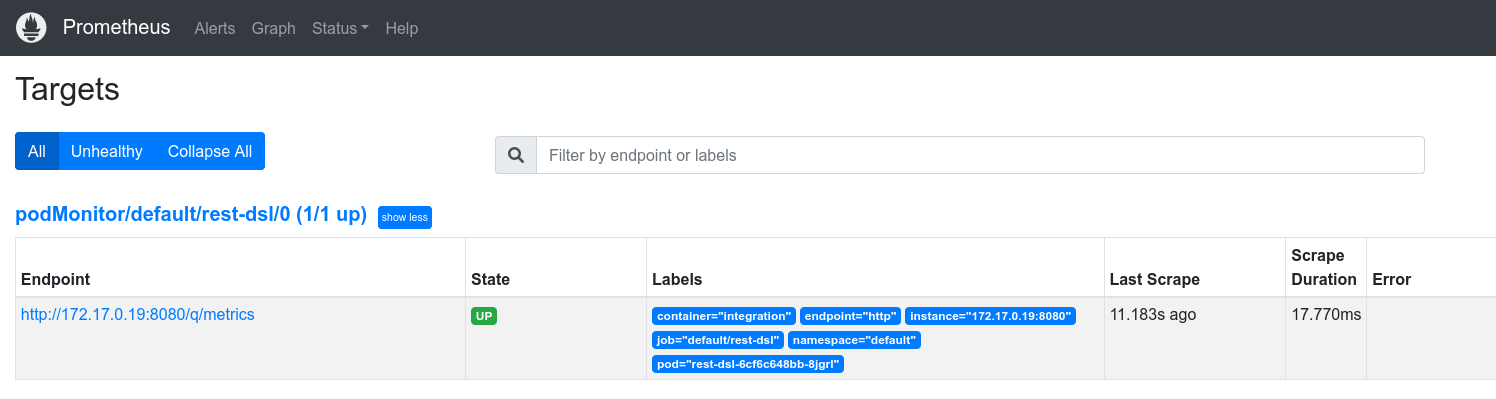The height and width of the screenshot is (399, 1496).
Task: Click the job="default/rest-dsl" label badge
Action: tap(718, 340)
